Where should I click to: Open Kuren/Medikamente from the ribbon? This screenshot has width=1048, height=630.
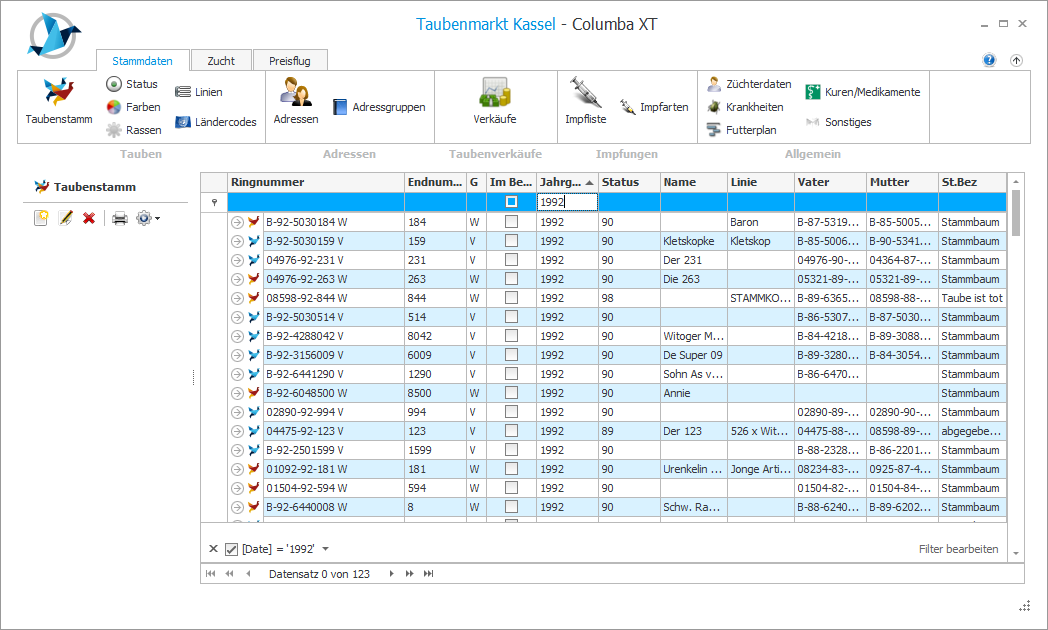click(x=862, y=92)
